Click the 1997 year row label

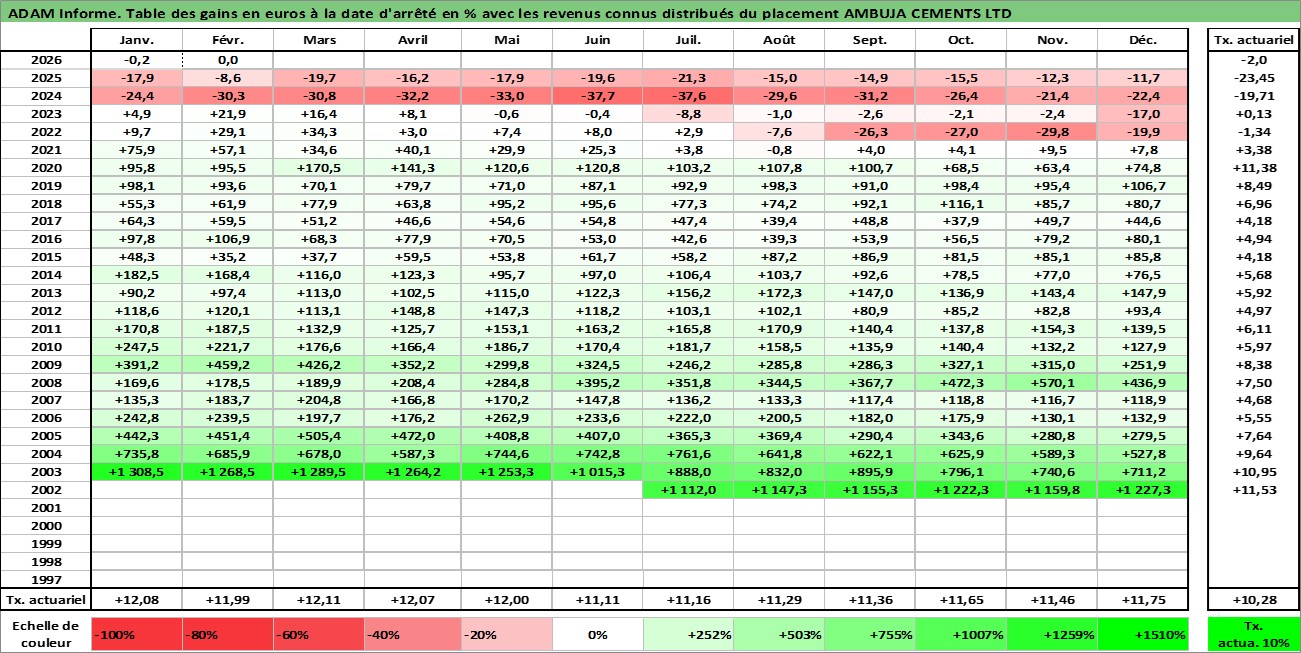pyautogui.click(x=45, y=580)
